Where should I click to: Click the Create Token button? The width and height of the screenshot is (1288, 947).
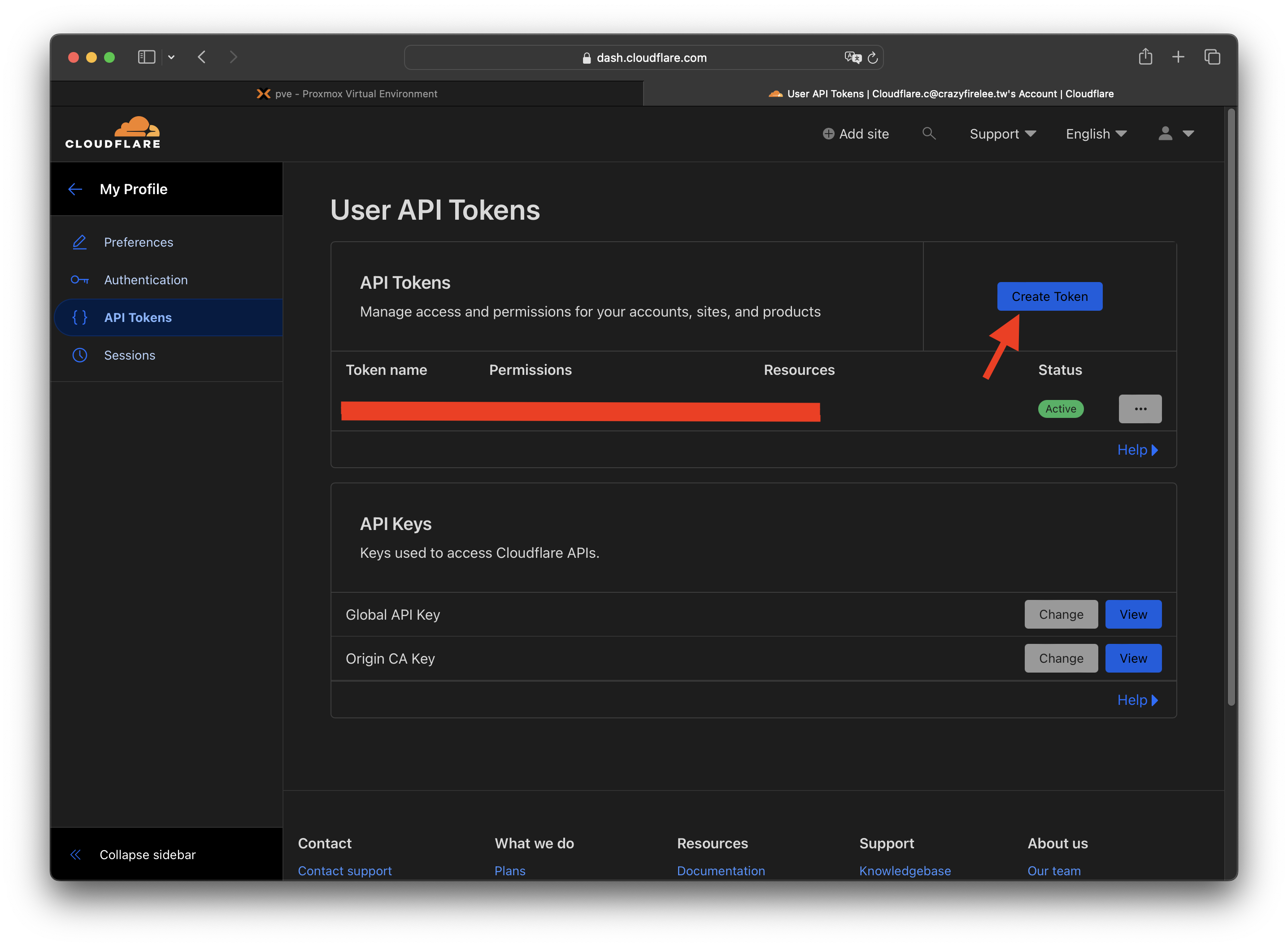point(1049,296)
